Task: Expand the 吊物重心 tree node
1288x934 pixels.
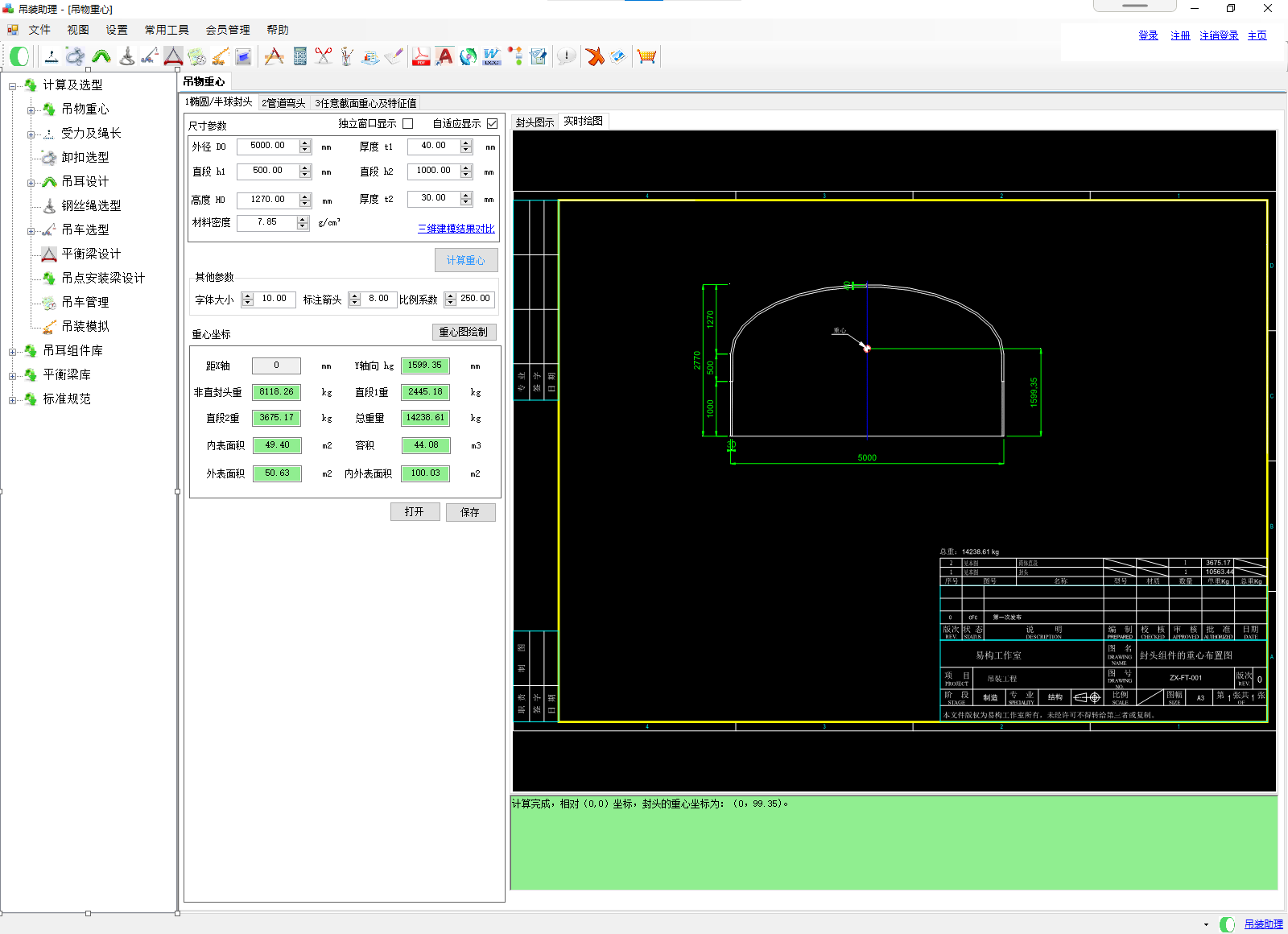Action: (31, 110)
